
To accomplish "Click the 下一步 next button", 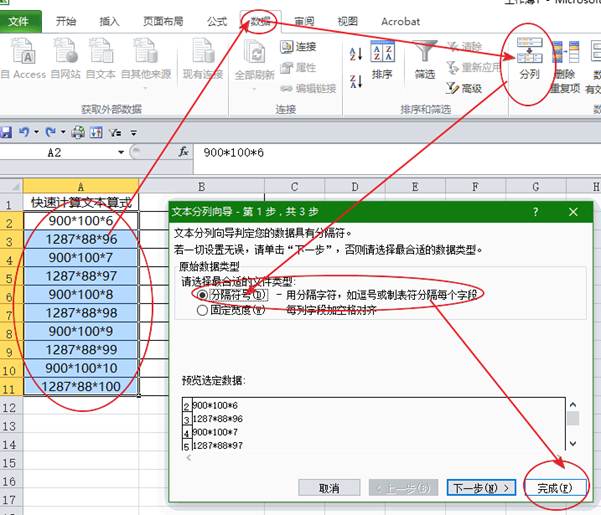I will coord(481,487).
